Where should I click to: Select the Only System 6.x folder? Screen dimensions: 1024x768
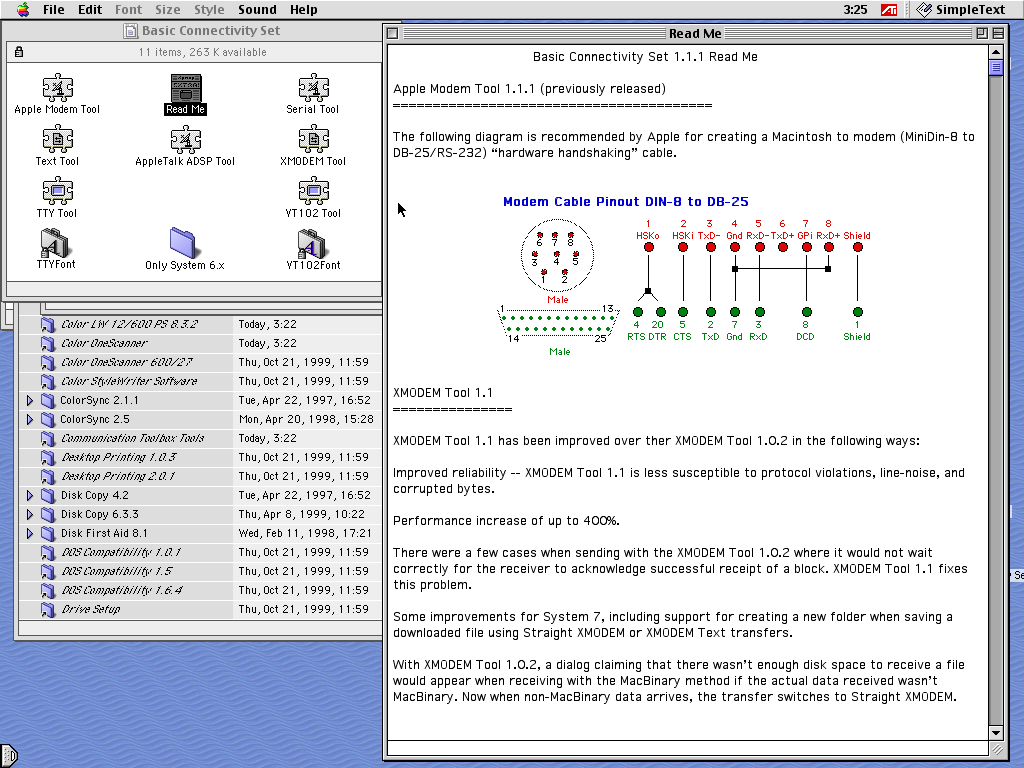pyautogui.click(x=183, y=243)
